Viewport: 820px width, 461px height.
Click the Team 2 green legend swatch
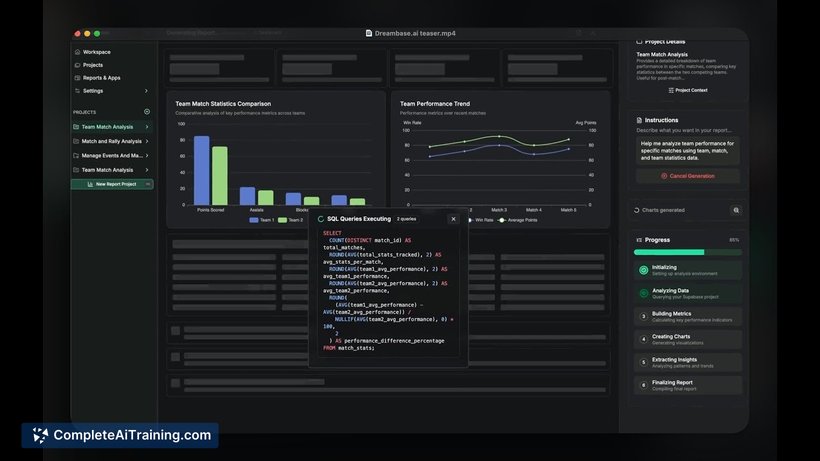pyautogui.click(x=282, y=220)
